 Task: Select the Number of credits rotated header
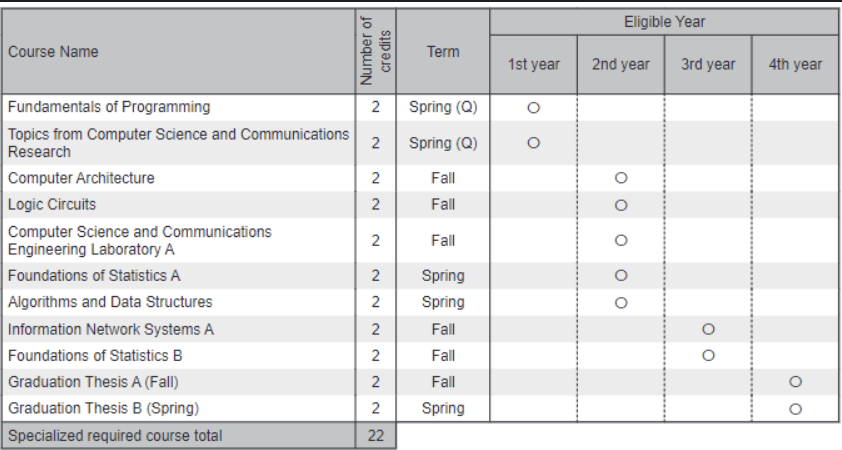[376, 52]
